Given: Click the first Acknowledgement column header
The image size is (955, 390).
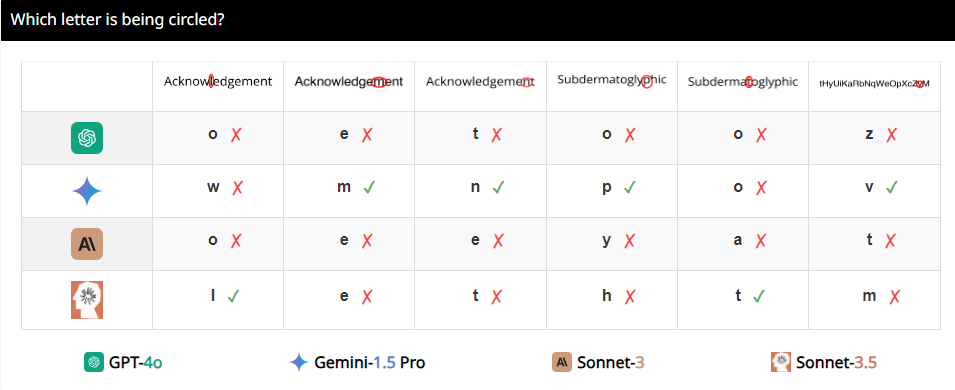Looking at the screenshot, I should pyautogui.click(x=217, y=81).
